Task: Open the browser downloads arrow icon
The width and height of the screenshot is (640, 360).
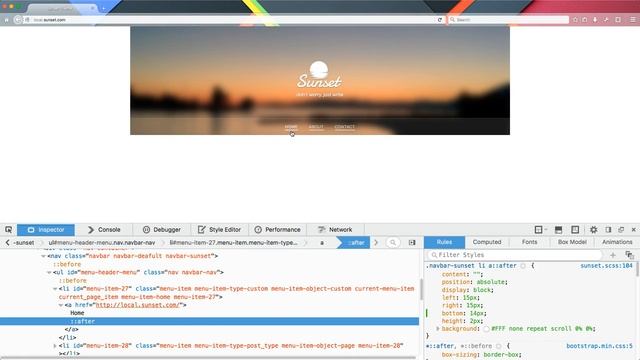Action: click(x=595, y=20)
